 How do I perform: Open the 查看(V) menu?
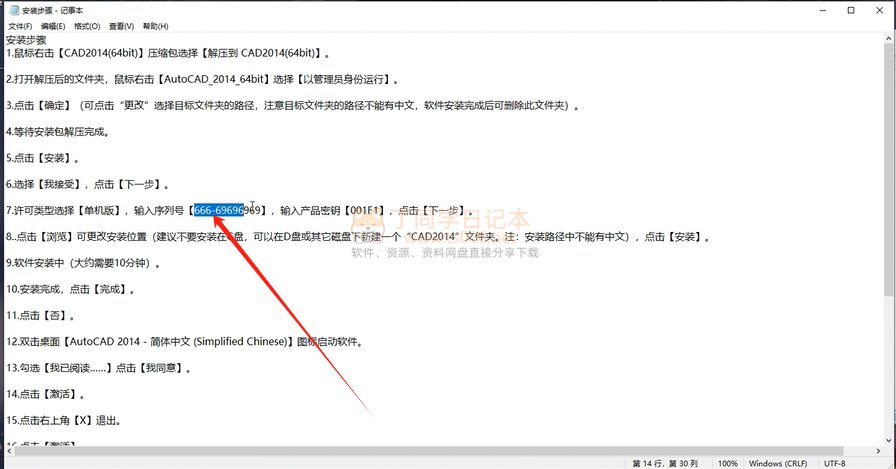pos(121,26)
